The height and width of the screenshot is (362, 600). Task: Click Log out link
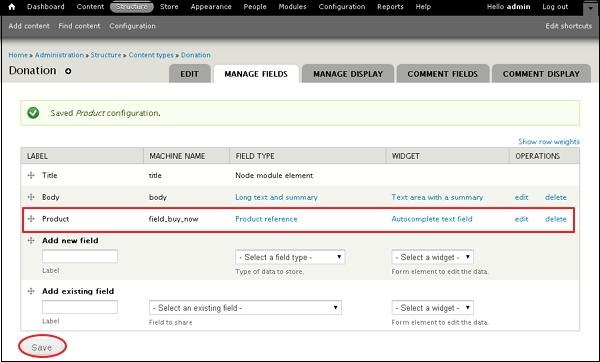[555, 7]
